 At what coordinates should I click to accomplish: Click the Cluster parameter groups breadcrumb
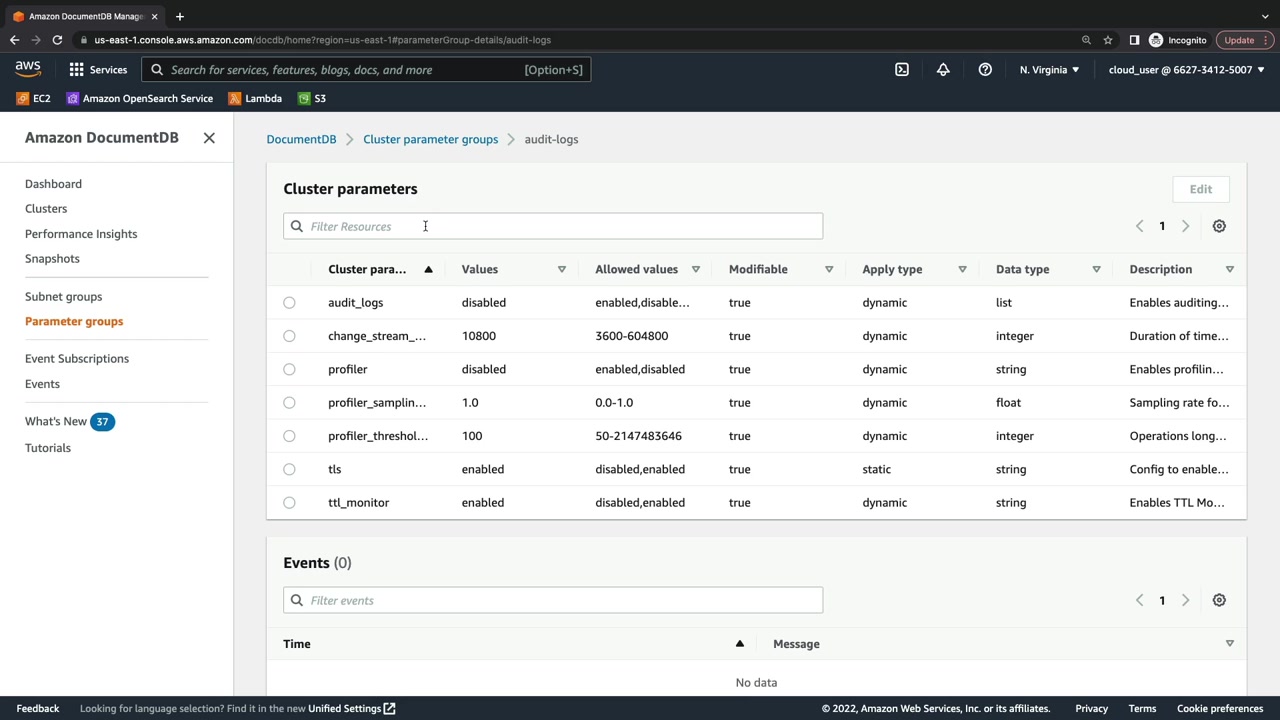pyautogui.click(x=430, y=139)
